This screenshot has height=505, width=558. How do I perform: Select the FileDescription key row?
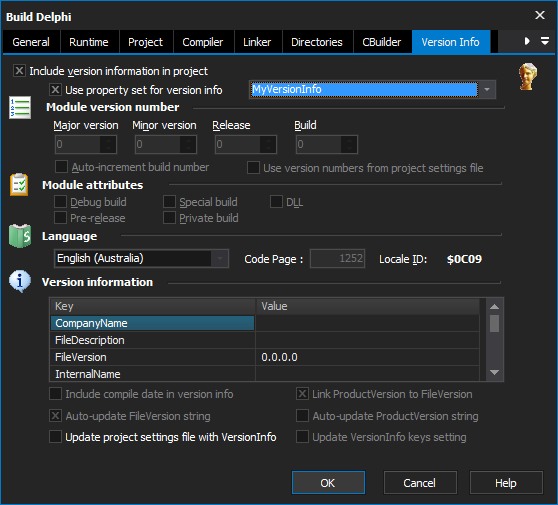tap(153, 340)
